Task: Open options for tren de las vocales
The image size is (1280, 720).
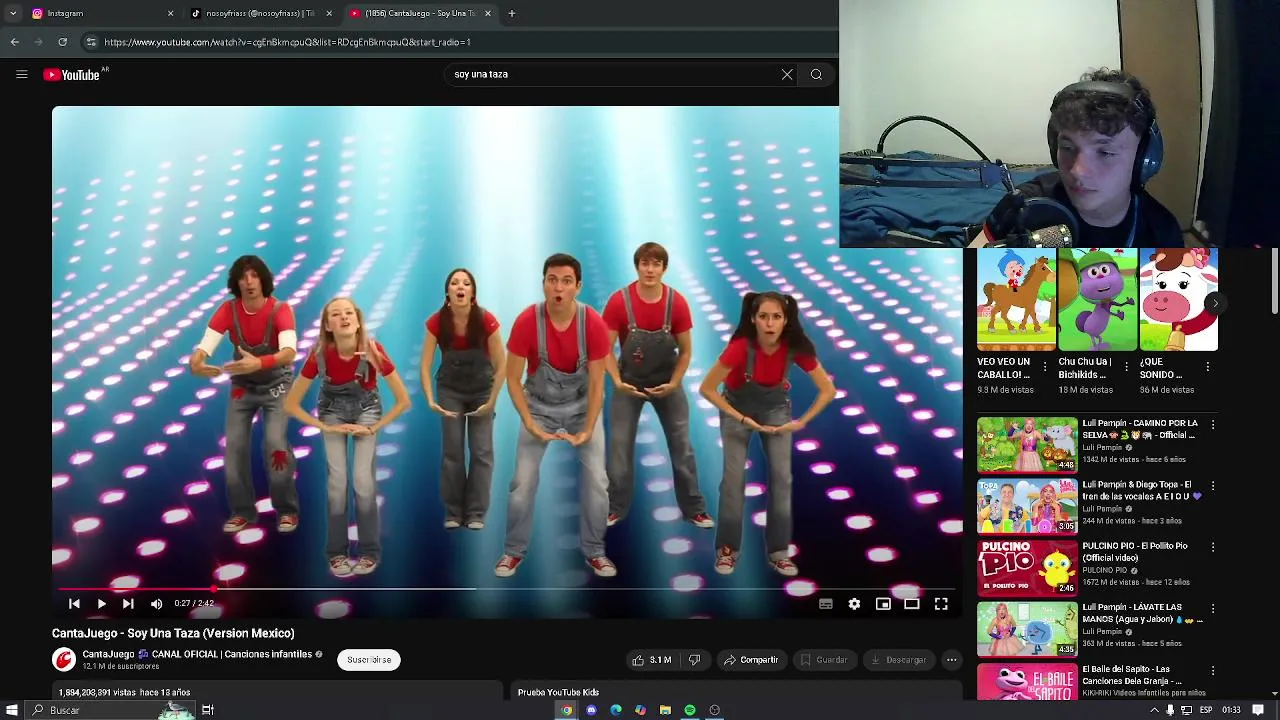Action: pos(1213,486)
